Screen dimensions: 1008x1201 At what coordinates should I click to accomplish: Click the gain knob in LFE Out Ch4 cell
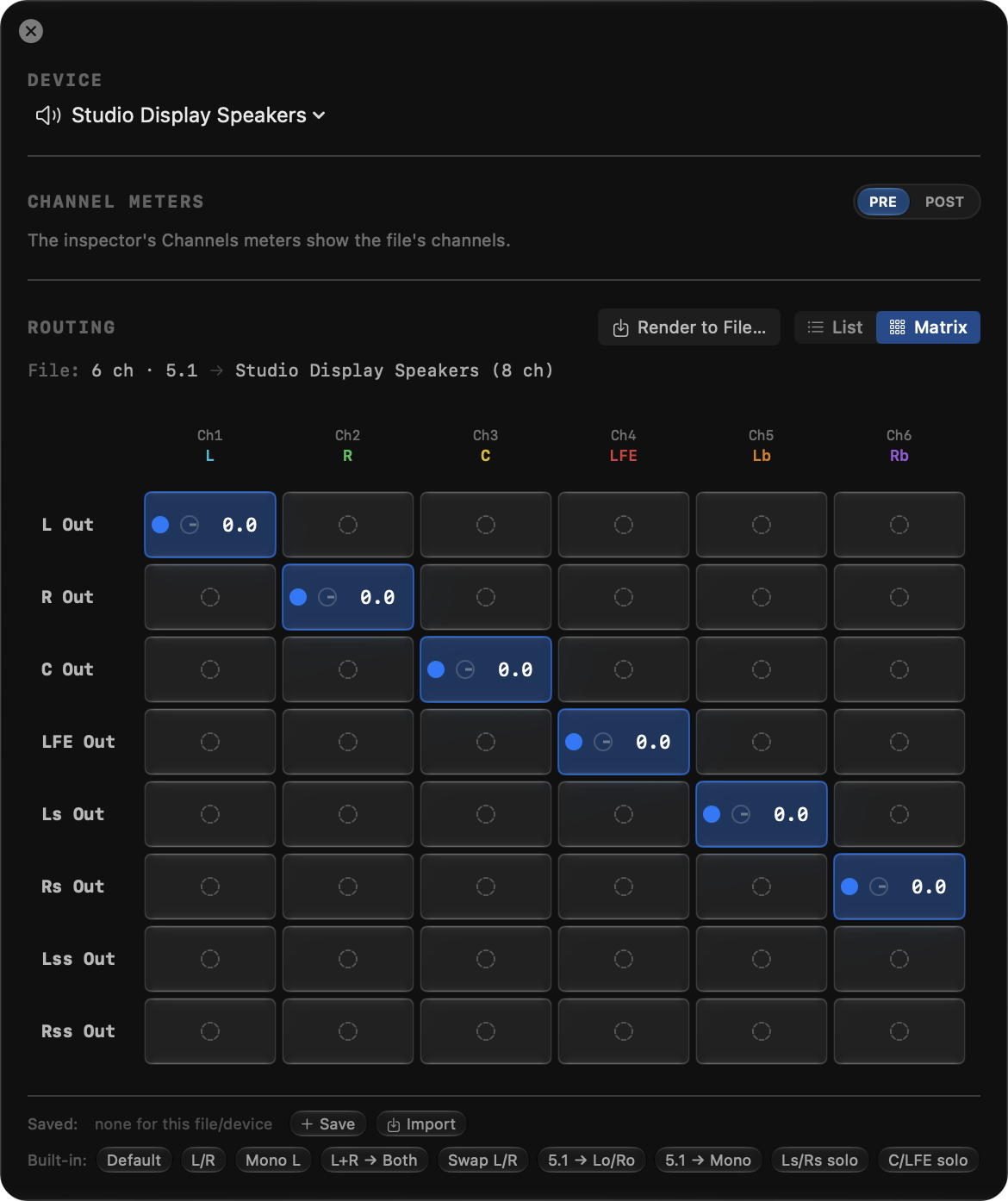click(603, 742)
